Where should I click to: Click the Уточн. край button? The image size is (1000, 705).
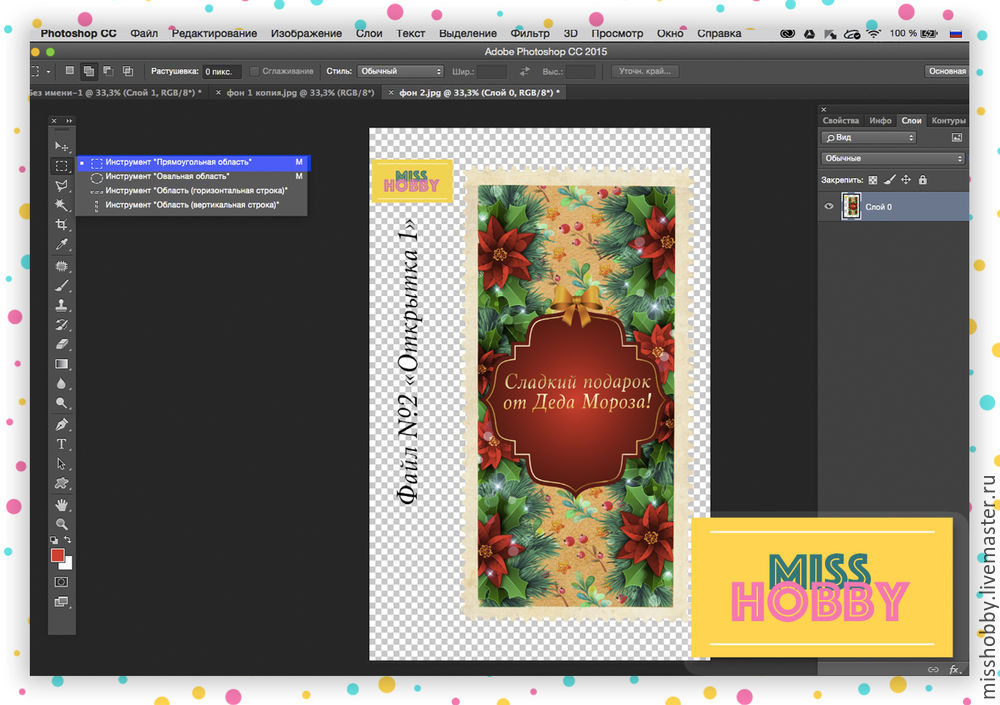click(644, 72)
